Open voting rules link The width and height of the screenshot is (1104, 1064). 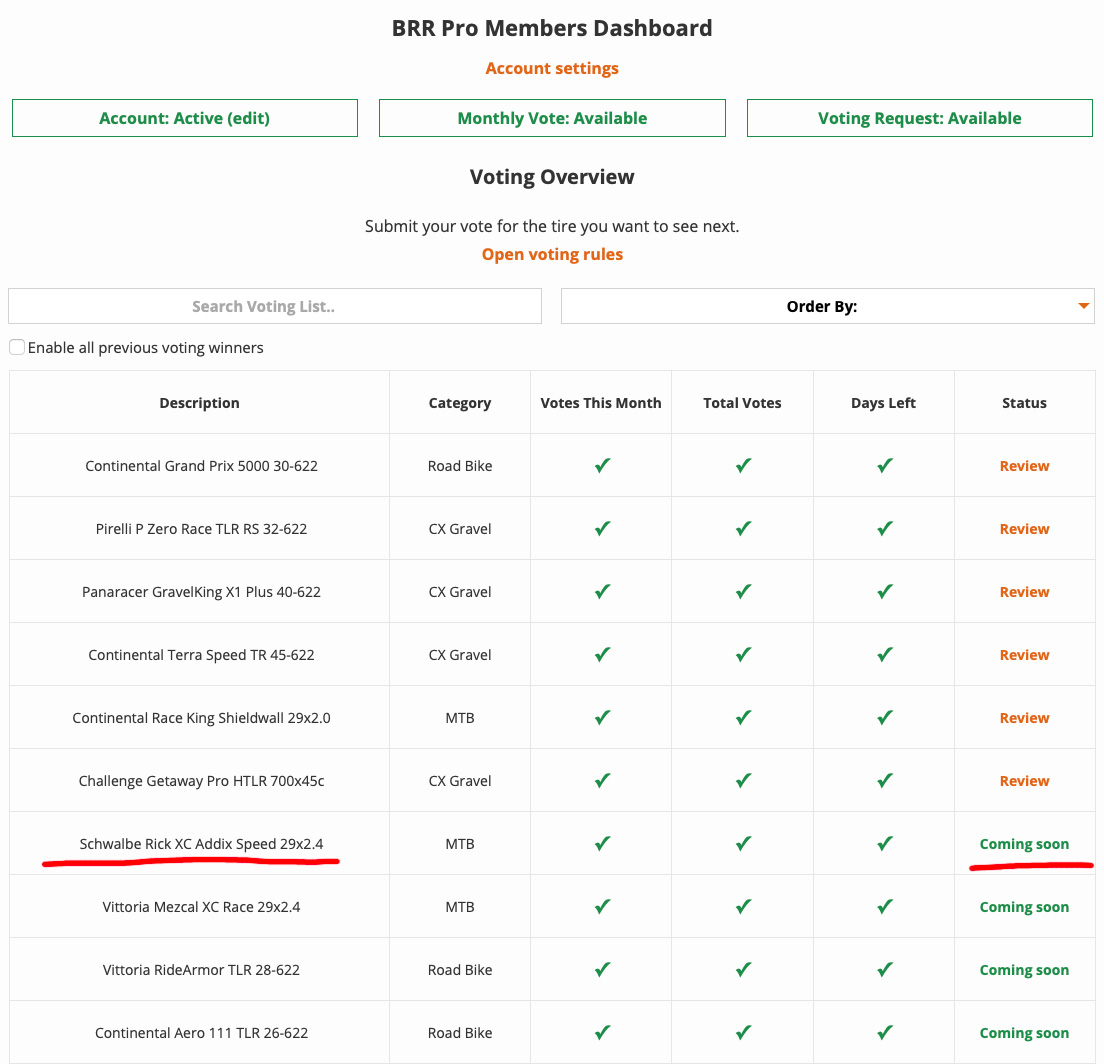552,254
